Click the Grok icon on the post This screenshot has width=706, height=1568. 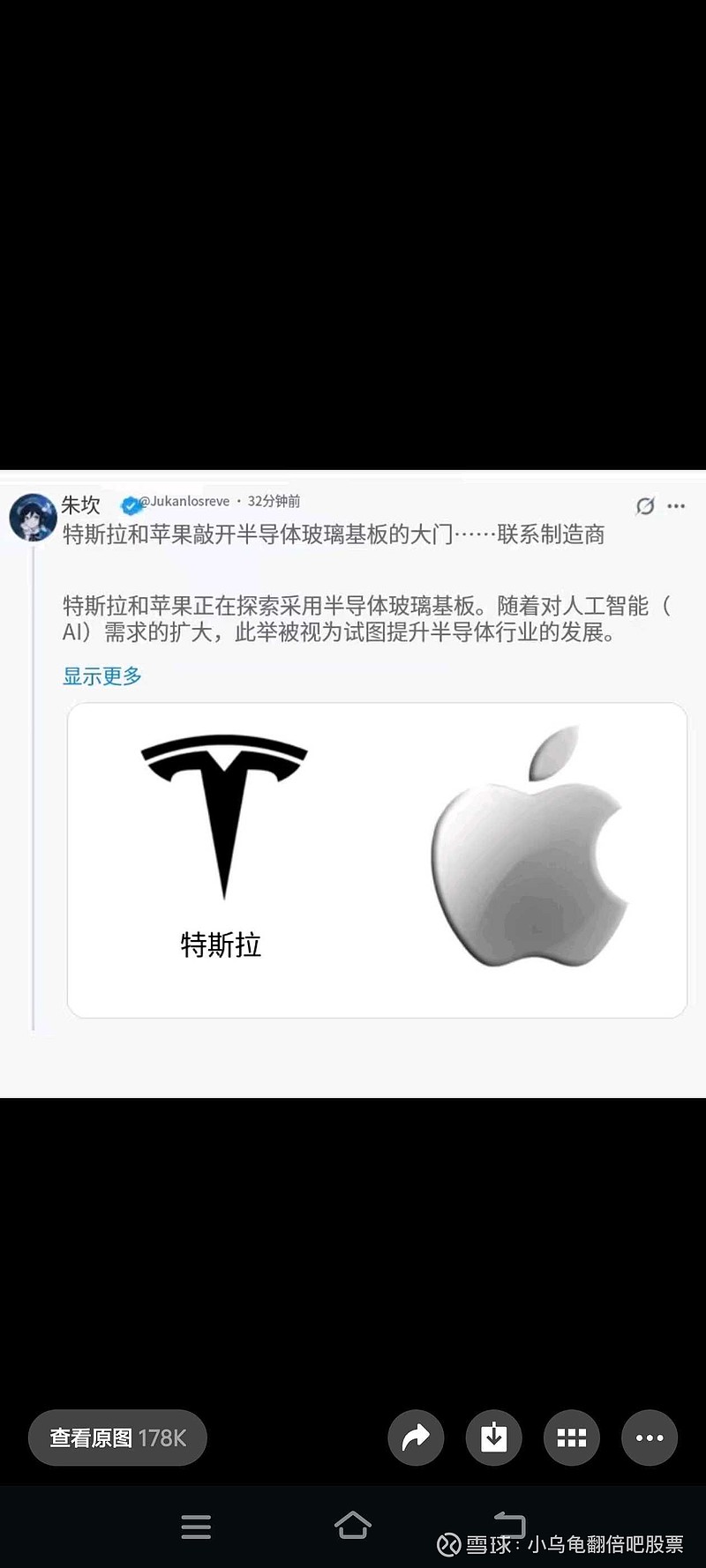click(x=645, y=505)
